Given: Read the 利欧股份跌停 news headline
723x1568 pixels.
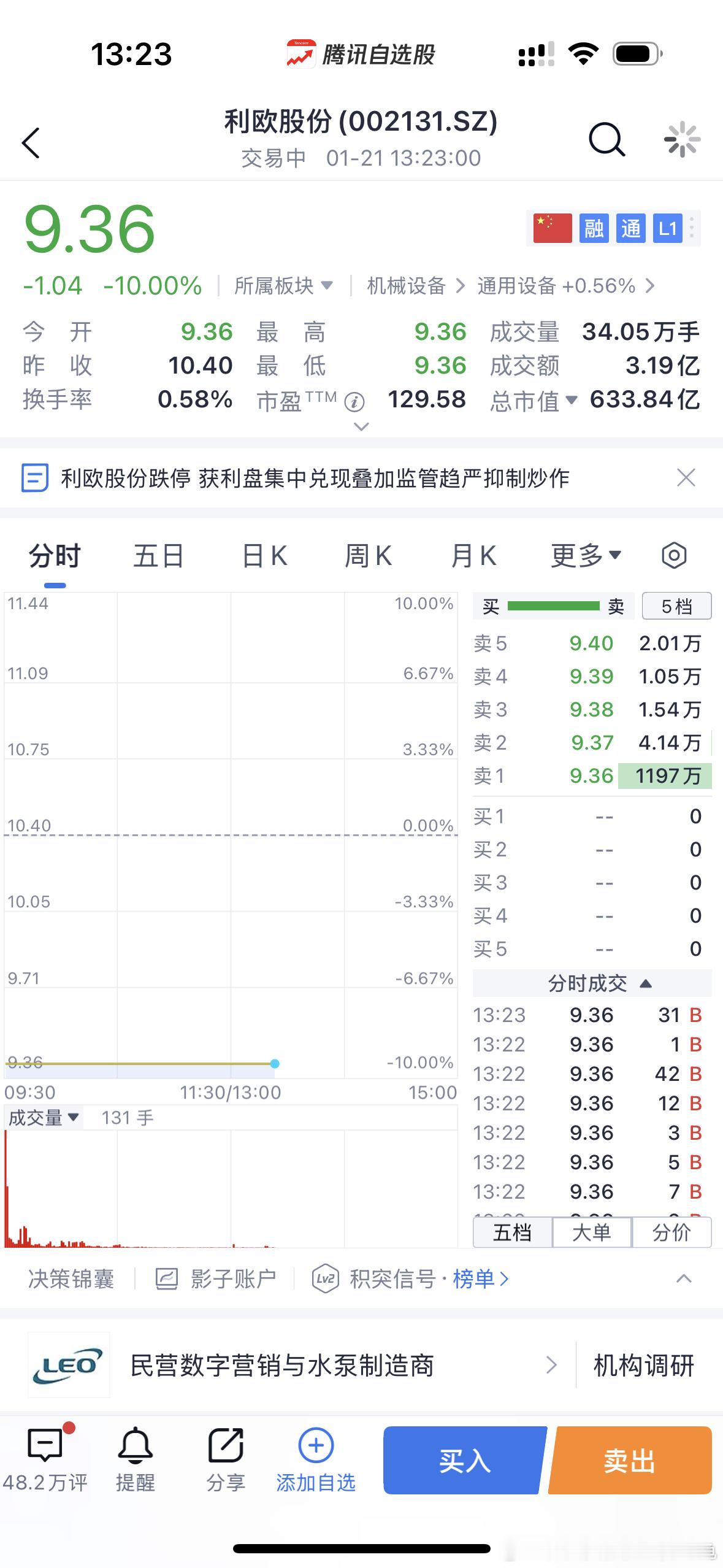Looking at the screenshot, I should pos(315,478).
